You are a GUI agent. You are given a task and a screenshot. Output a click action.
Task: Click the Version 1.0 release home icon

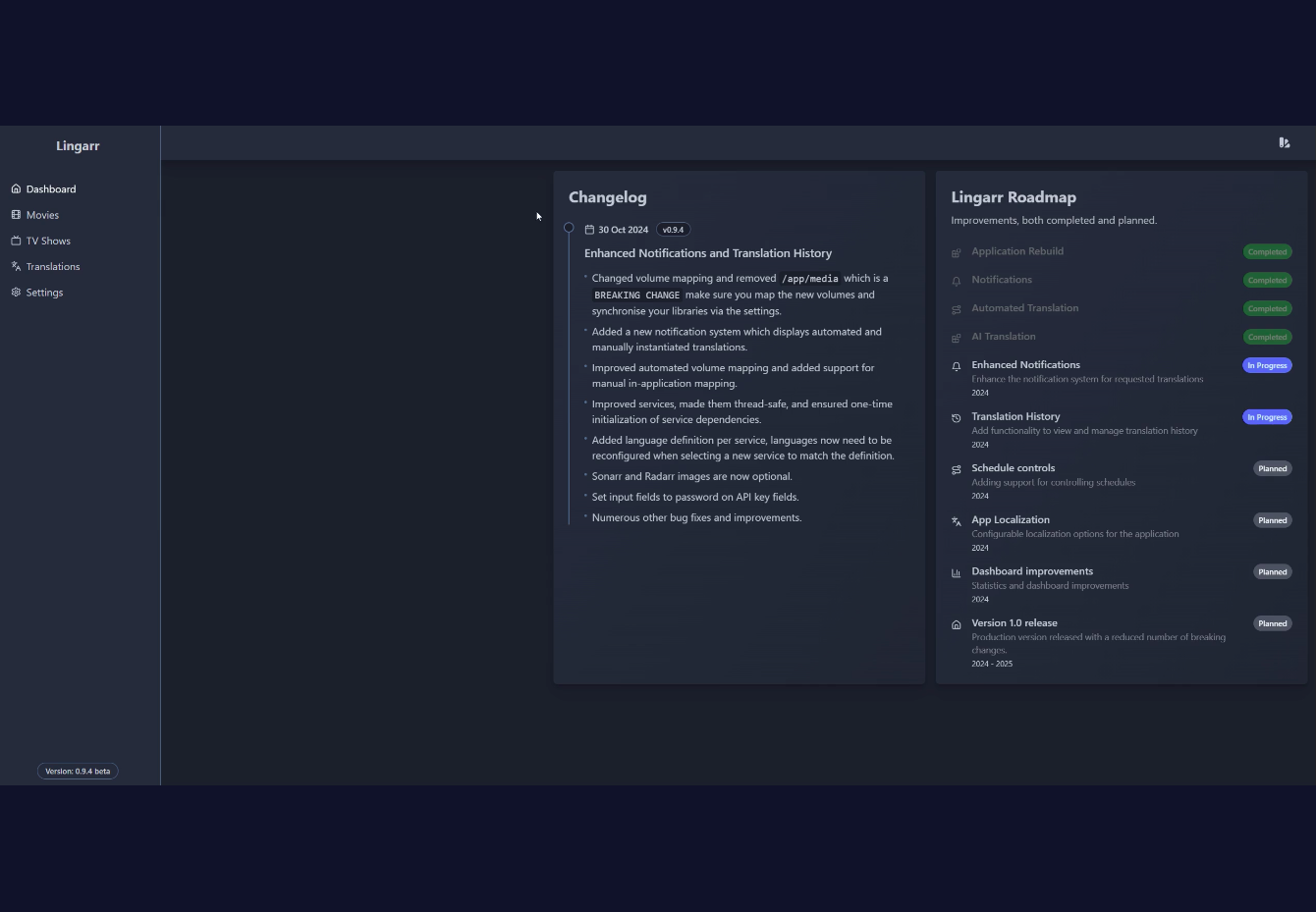click(x=957, y=624)
